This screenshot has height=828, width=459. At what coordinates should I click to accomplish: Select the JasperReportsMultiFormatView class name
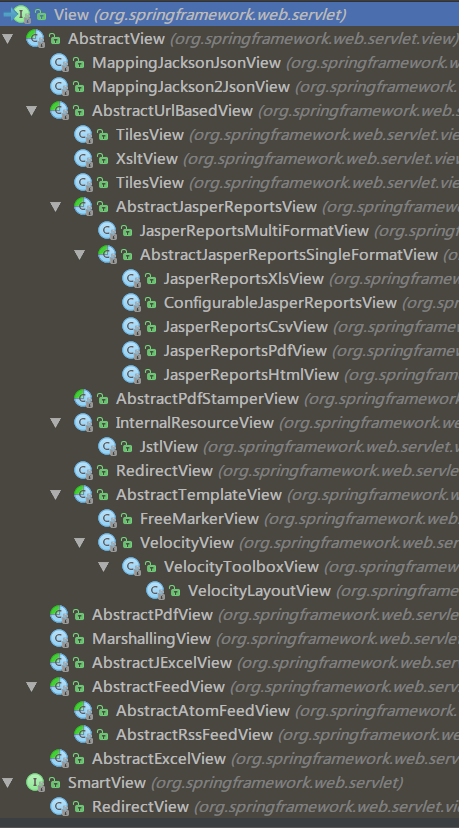tap(254, 231)
